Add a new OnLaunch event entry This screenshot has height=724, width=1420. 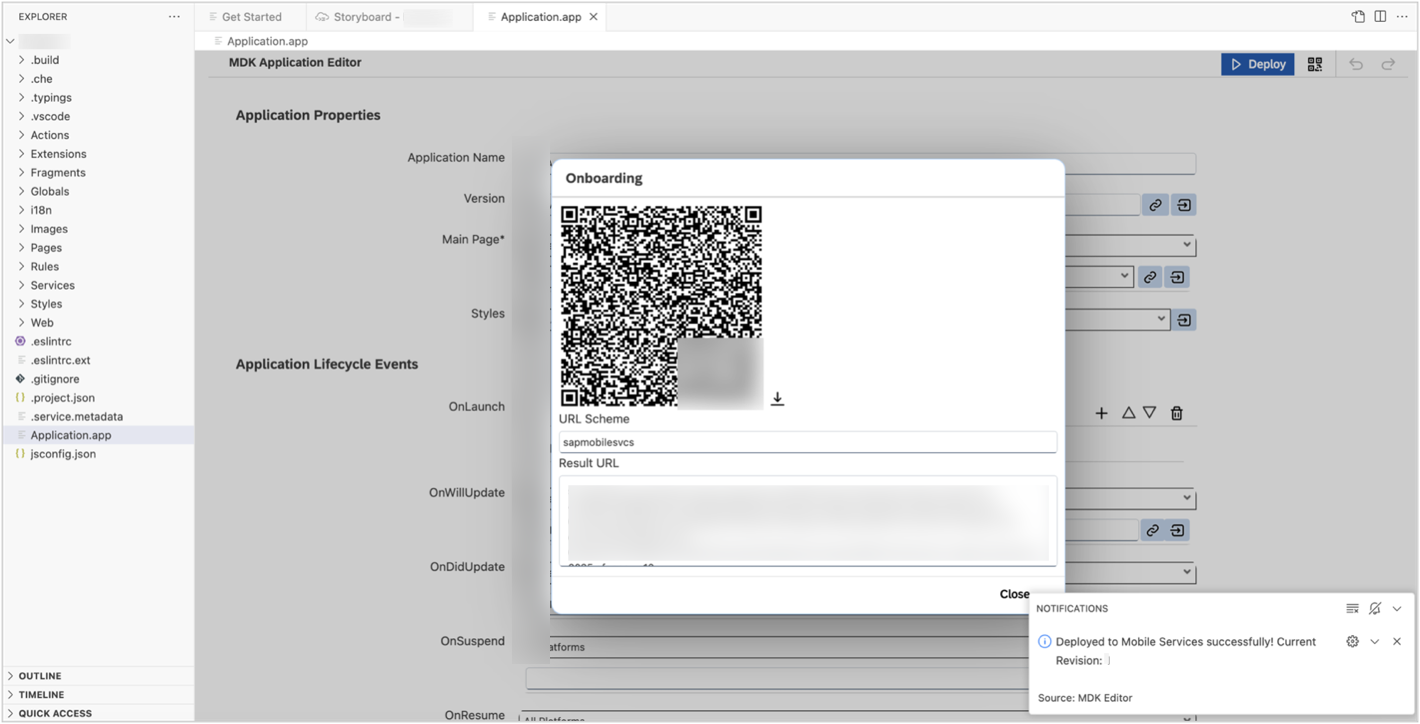click(x=1101, y=413)
